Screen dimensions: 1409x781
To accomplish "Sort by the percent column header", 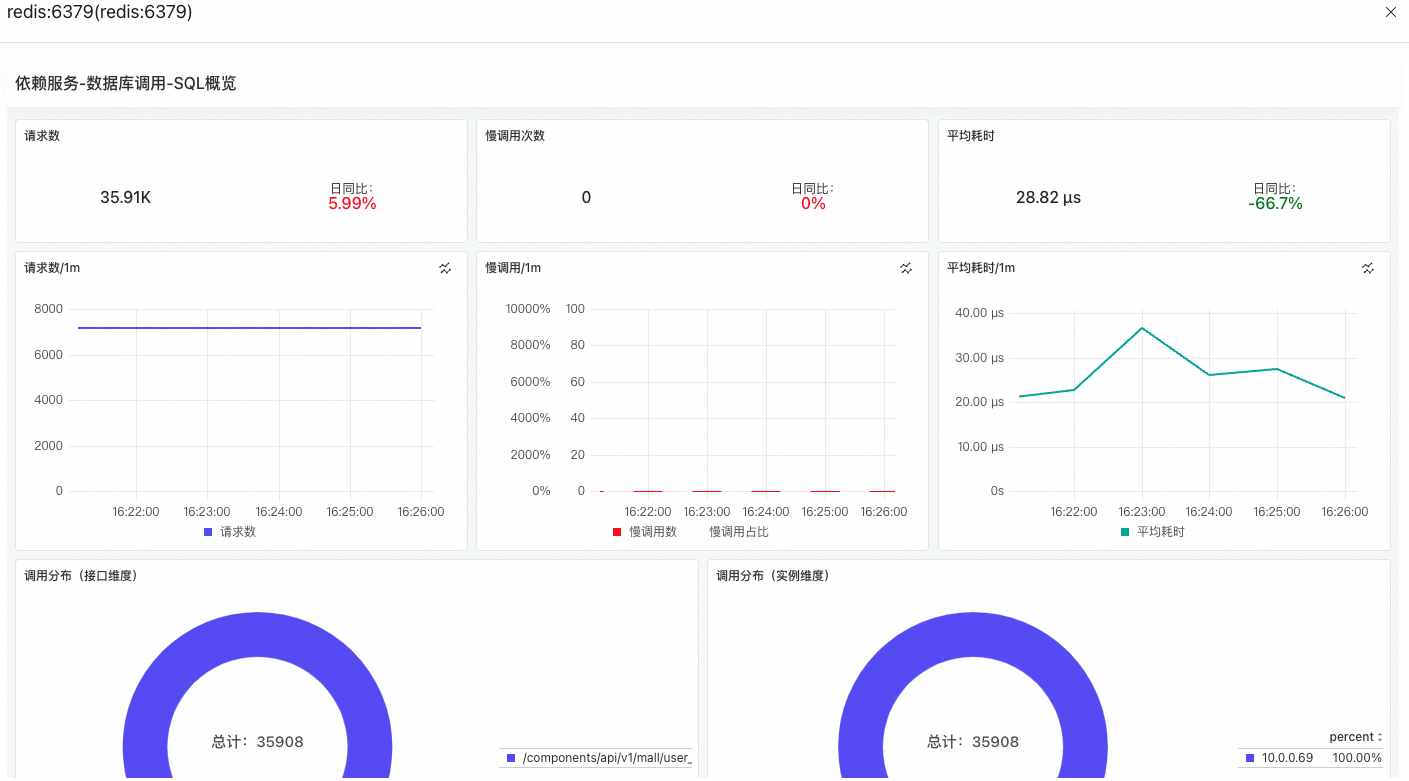I will pos(1355,737).
